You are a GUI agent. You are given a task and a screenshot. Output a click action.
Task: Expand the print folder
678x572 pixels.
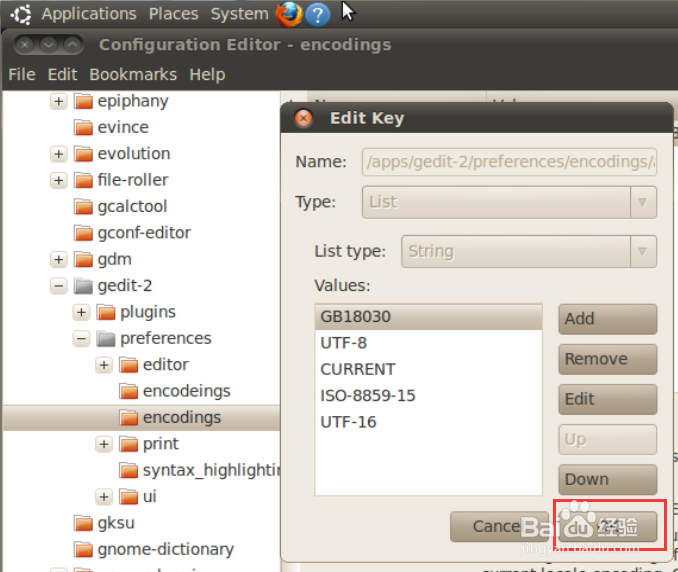point(104,444)
